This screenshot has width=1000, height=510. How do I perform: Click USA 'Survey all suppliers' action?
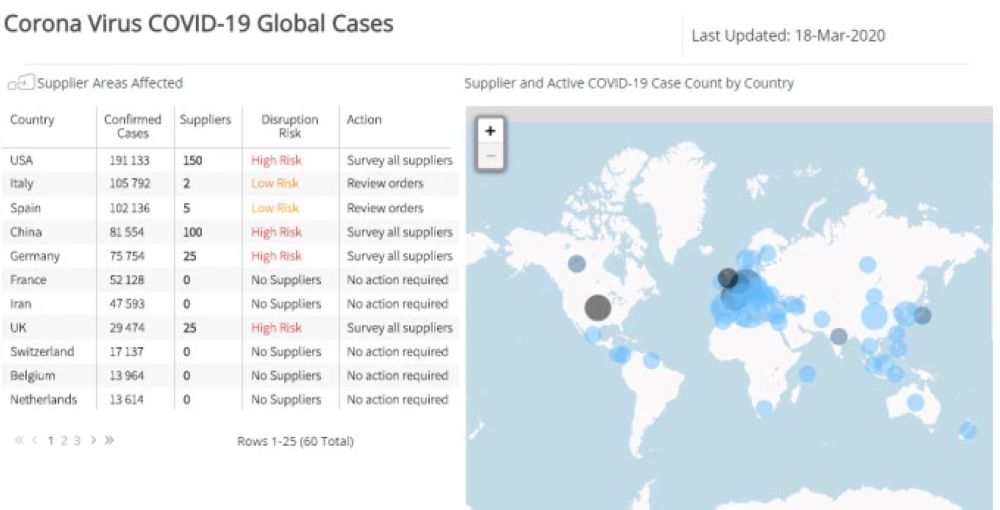point(399,160)
